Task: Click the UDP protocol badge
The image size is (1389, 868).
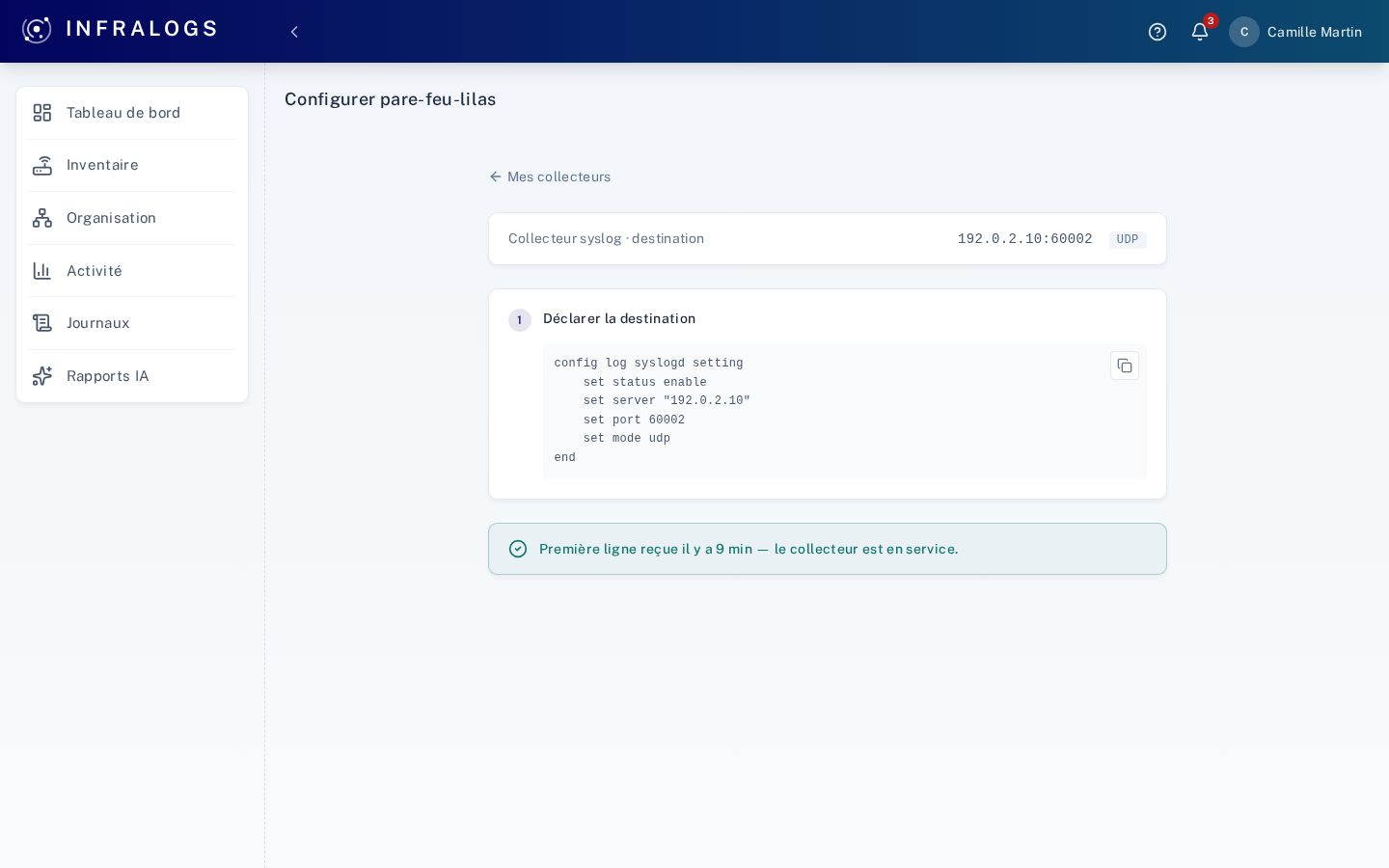Action: pos(1128,239)
